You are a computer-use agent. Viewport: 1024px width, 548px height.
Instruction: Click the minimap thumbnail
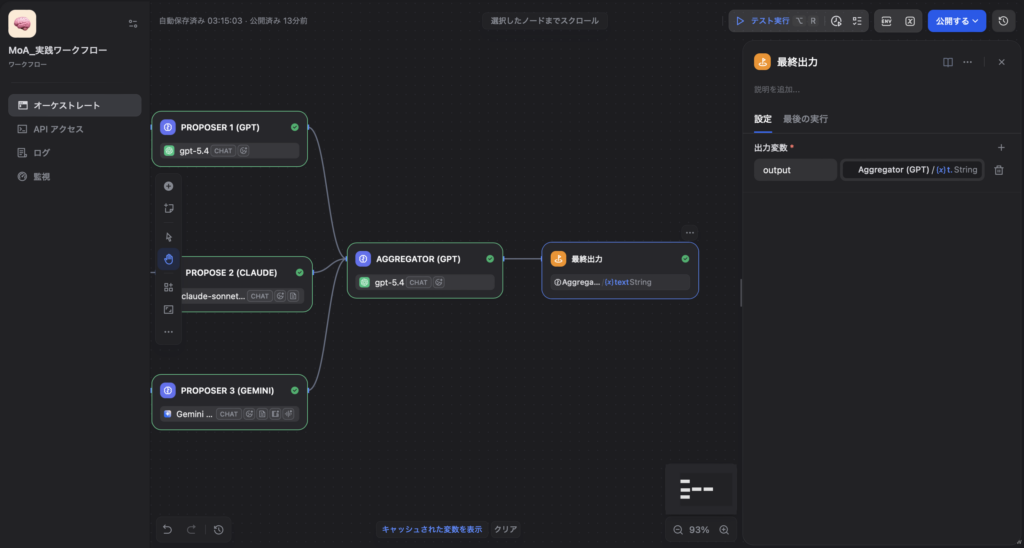[x=701, y=489]
